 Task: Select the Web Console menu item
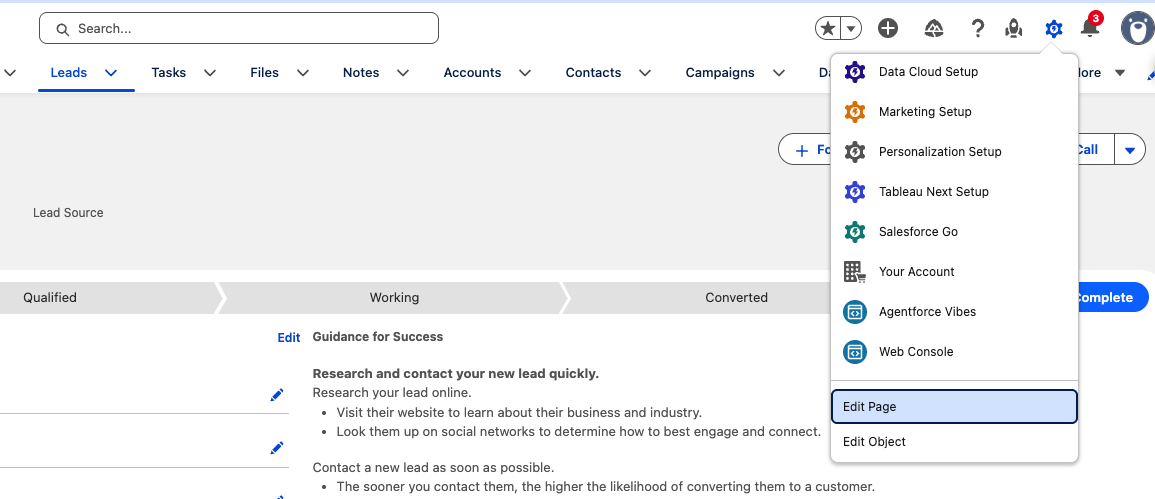click(x=954, y=352)
